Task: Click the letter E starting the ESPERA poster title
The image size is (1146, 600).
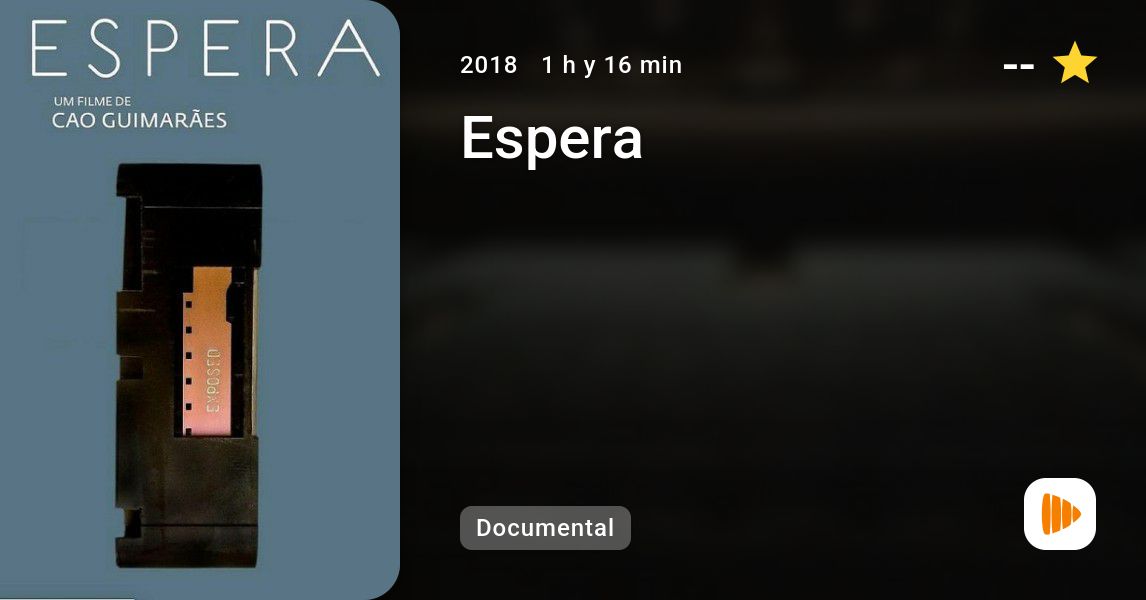Action: pos(50,49)
